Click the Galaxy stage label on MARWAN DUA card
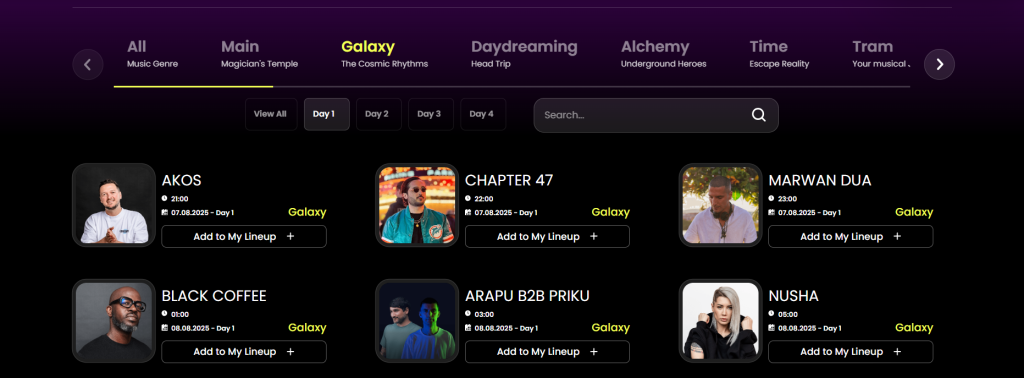This screenshot has width=1024, height=378. coord(914,212)
